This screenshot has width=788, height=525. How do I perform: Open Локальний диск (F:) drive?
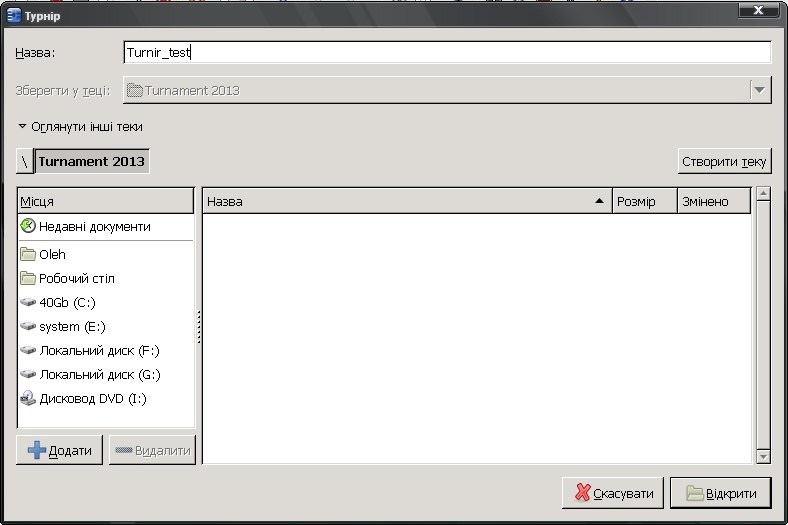[x=99, y=351]
